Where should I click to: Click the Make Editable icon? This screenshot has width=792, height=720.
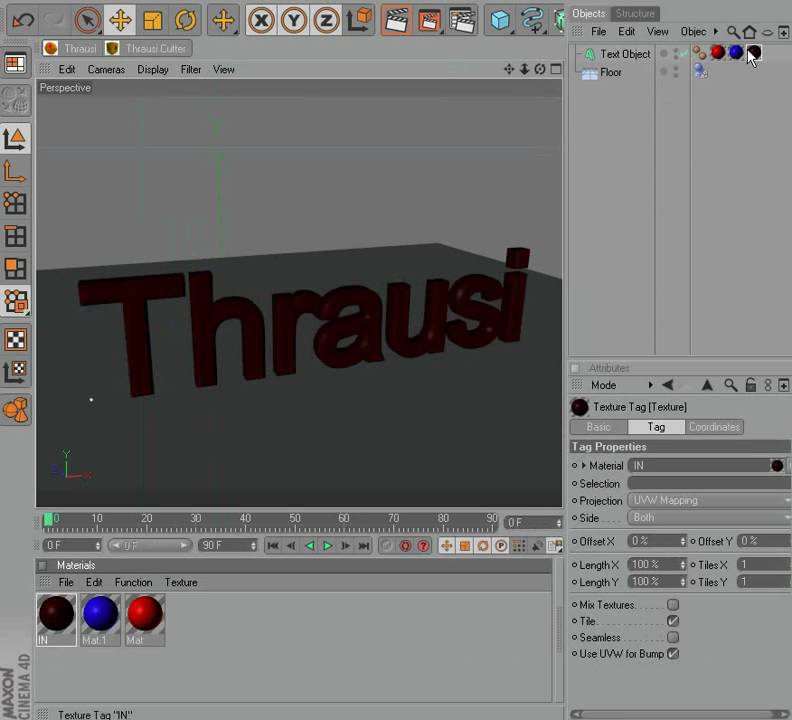point(15,99)
